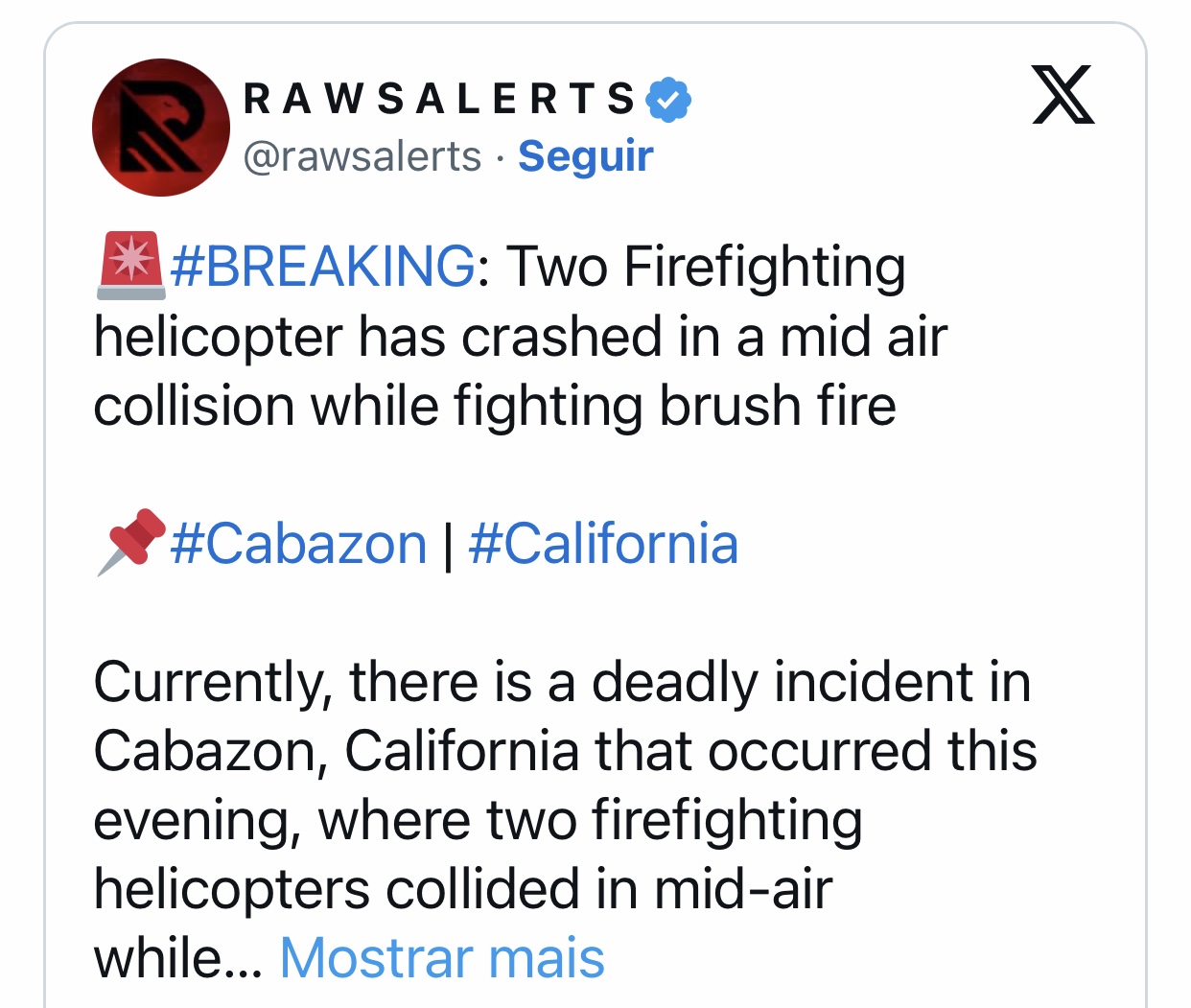Click the "Two Firefighting" headline text
Image resolution: width=1191 pixels, height=1008 pixels.
[x=706, y=266]
